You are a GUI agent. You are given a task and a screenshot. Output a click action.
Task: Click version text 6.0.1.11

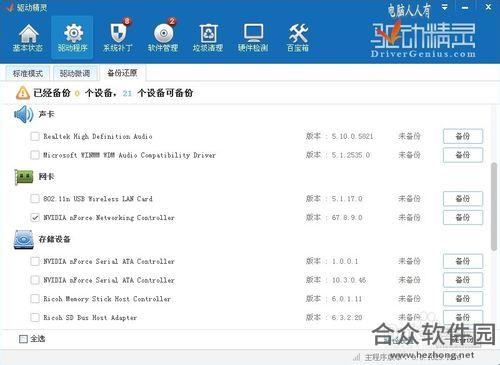point(347,299)
